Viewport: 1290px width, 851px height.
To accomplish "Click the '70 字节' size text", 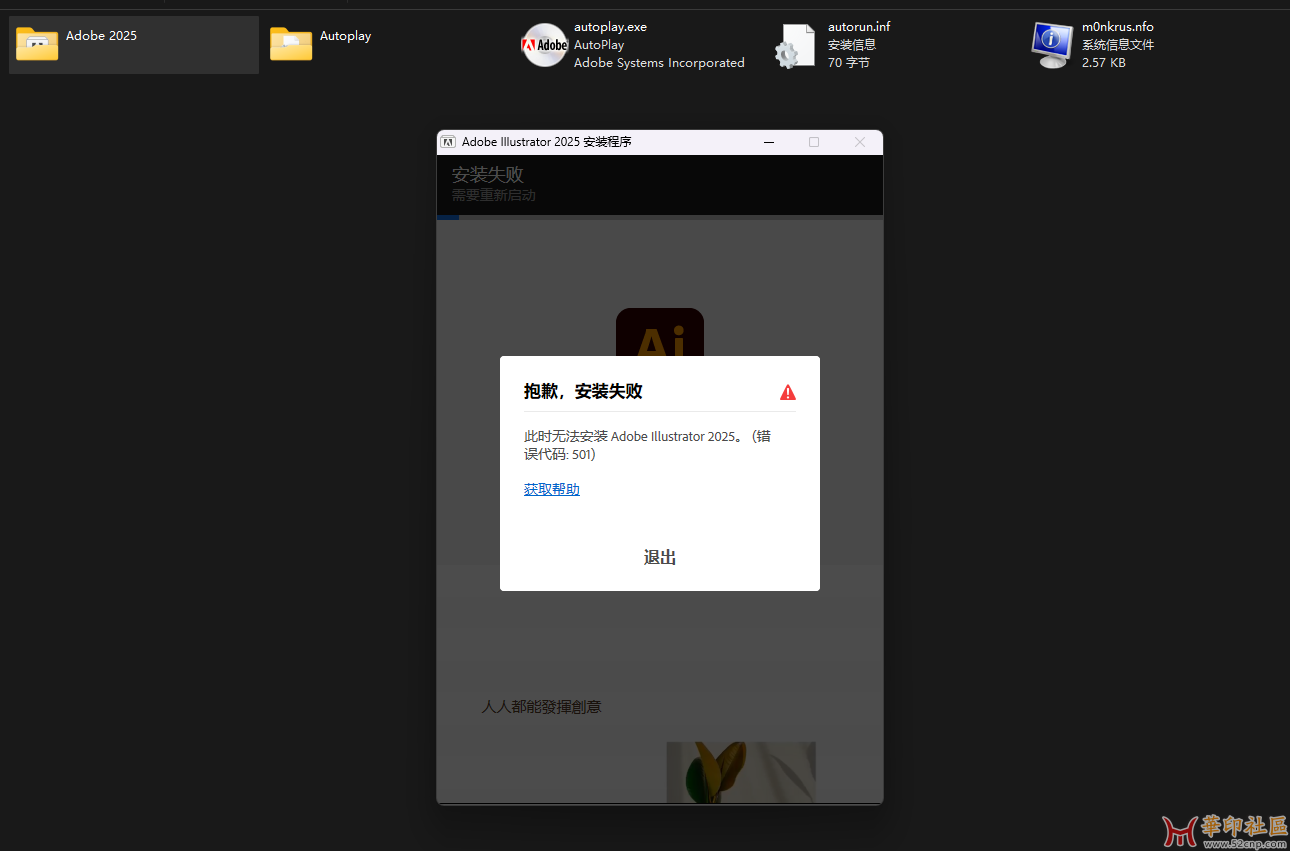I will point(849,63).
